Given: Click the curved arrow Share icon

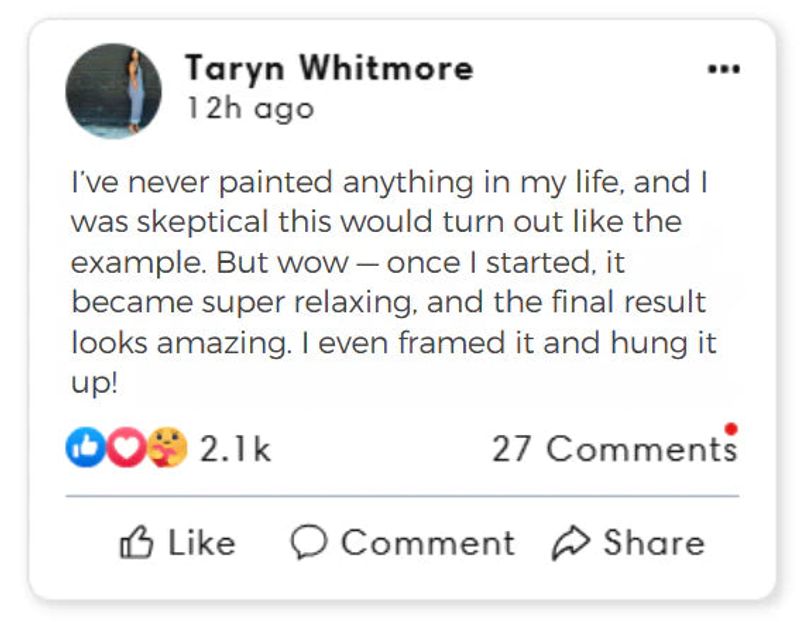Looking at the screenshot, I should pos(571,543).
